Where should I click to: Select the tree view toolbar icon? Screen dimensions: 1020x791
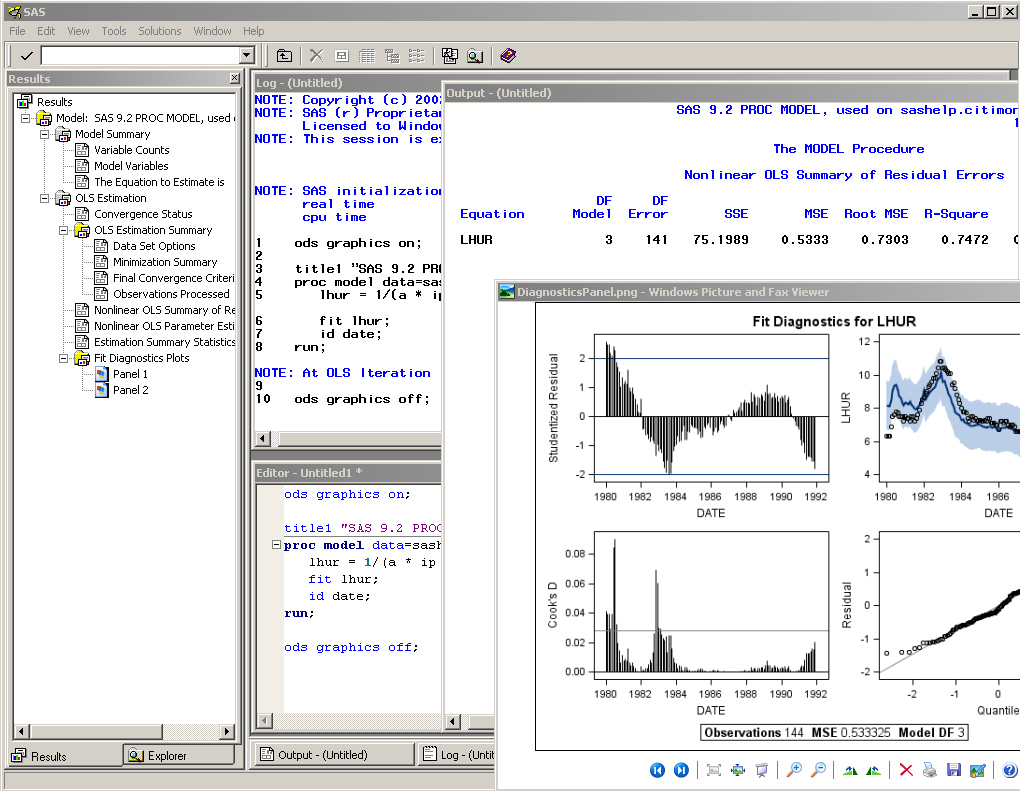point(392,56)
